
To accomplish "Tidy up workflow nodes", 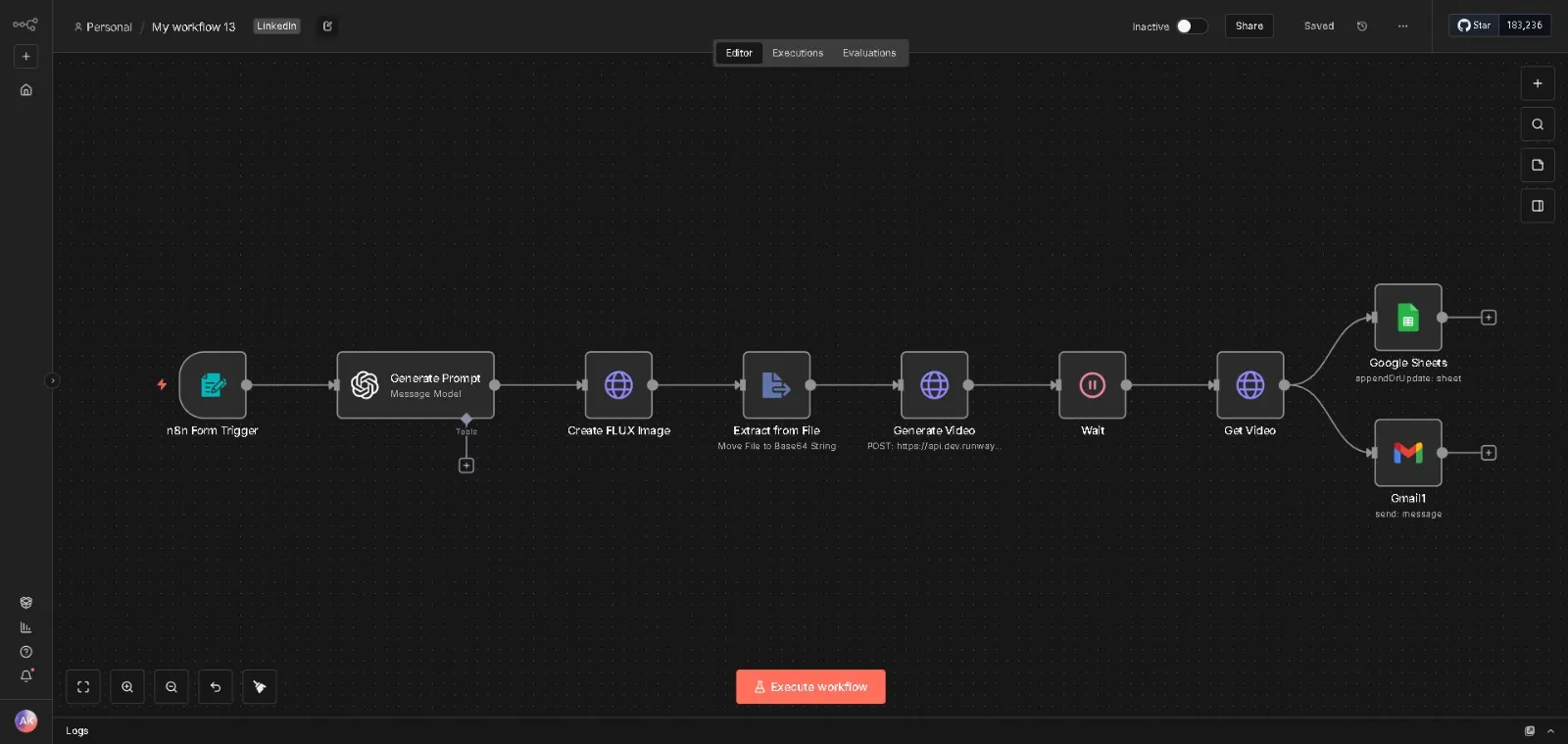I will pyautogui.click(x=260, y=687).
